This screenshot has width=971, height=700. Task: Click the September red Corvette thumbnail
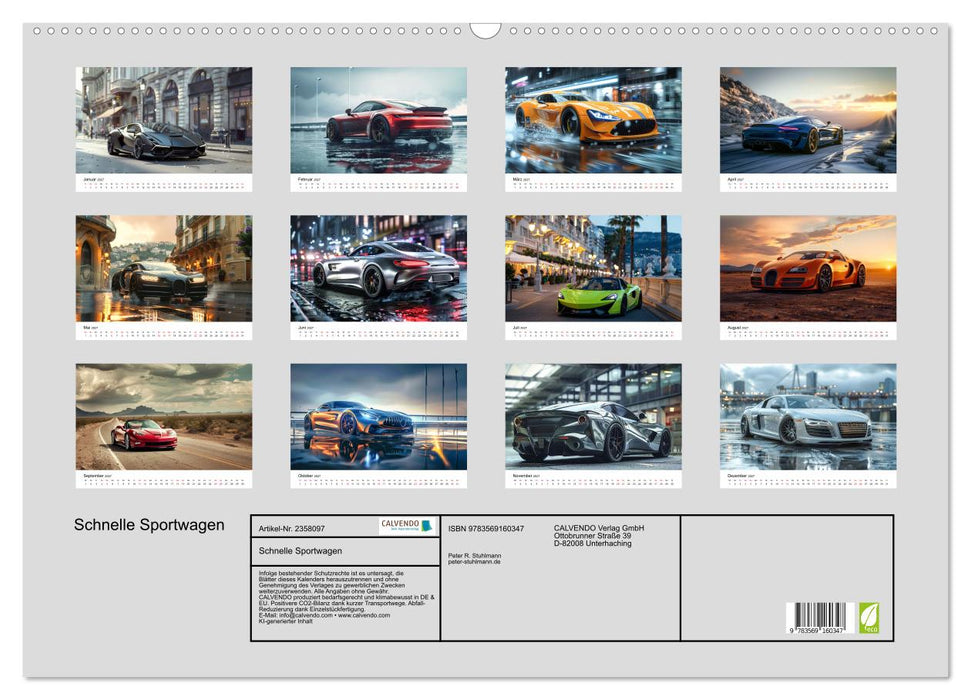point(163,416)
